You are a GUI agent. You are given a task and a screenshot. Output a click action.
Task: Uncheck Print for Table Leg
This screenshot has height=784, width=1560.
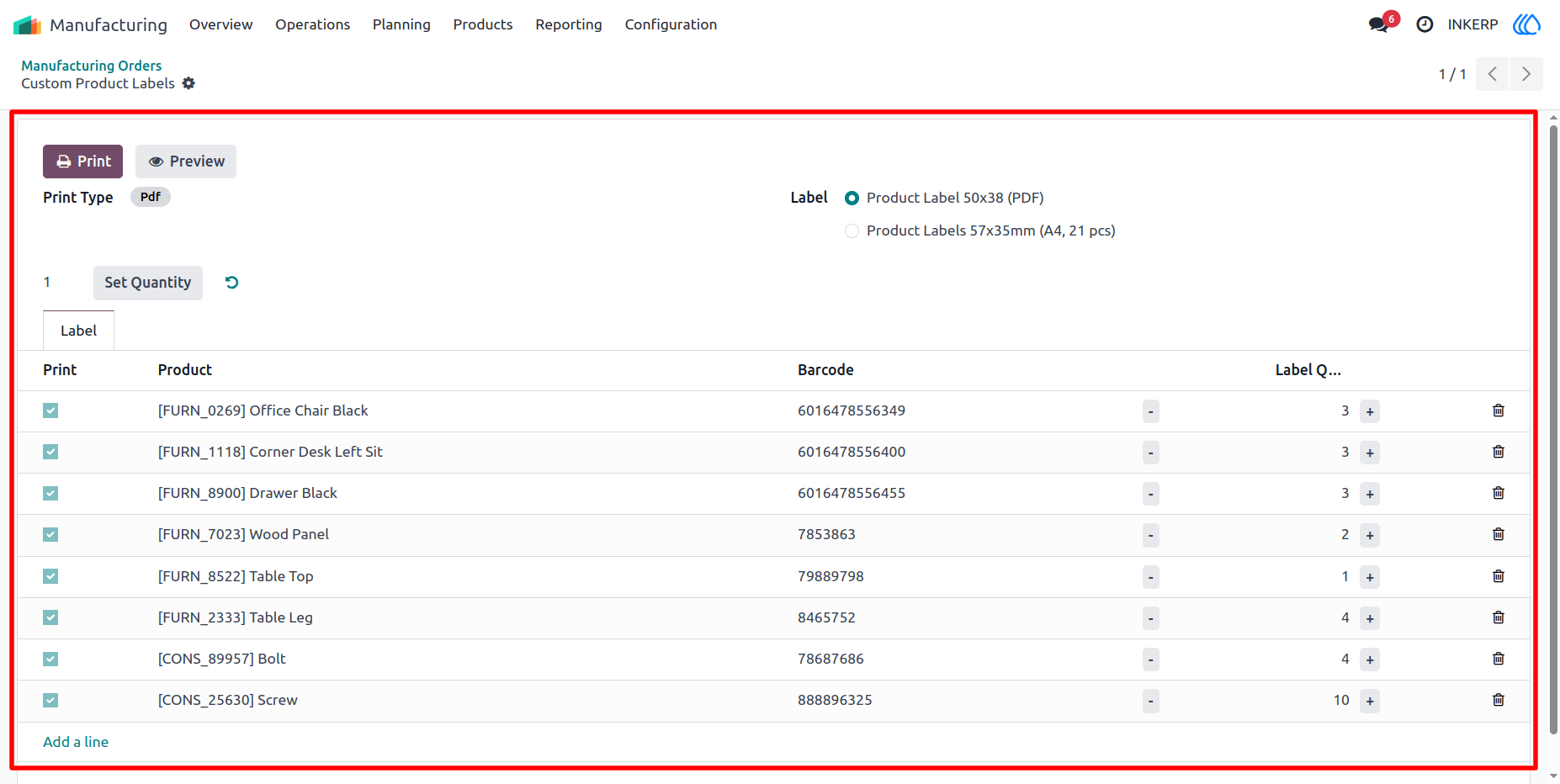[x=50, y=617]
